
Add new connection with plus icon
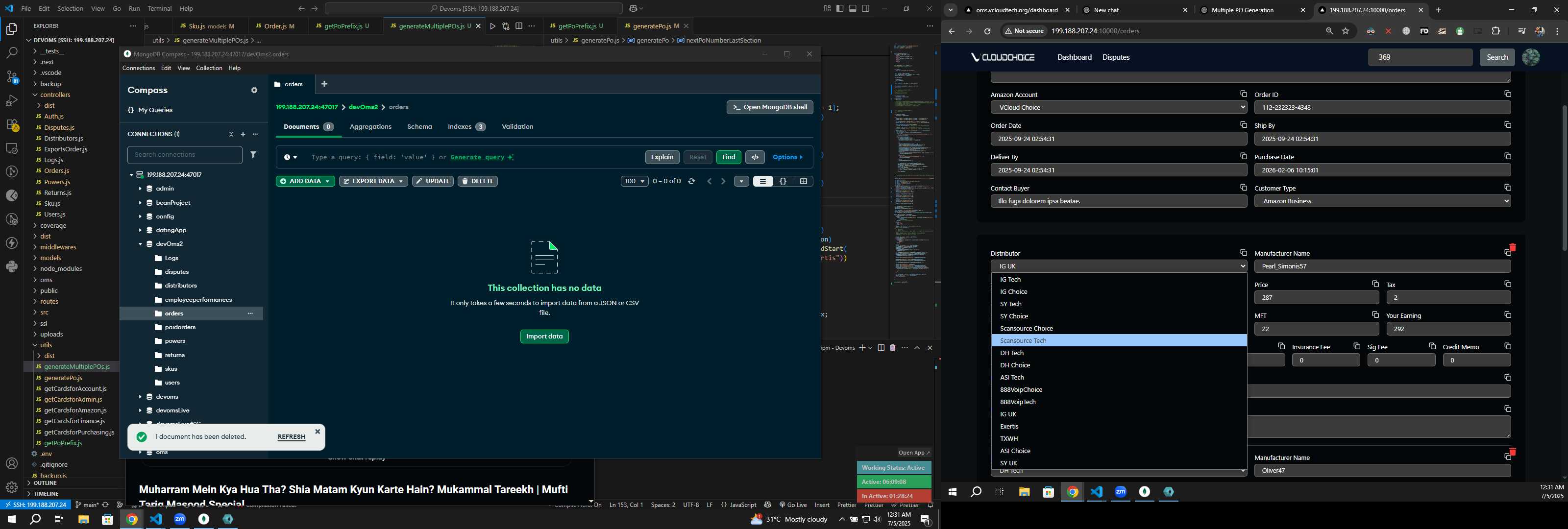point(243,135)
